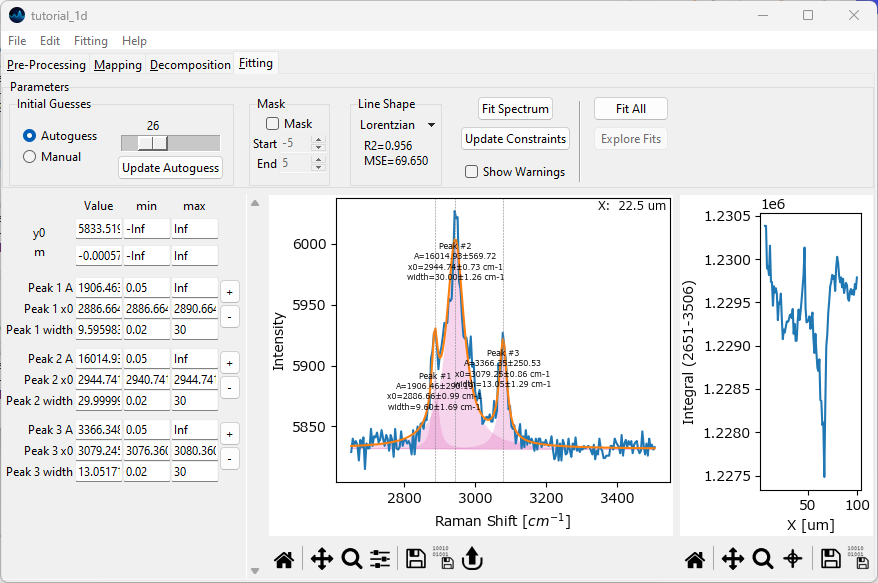
Task: Enable the Mask checkbox
Action: pyautogui.click(x=273, y=124)
